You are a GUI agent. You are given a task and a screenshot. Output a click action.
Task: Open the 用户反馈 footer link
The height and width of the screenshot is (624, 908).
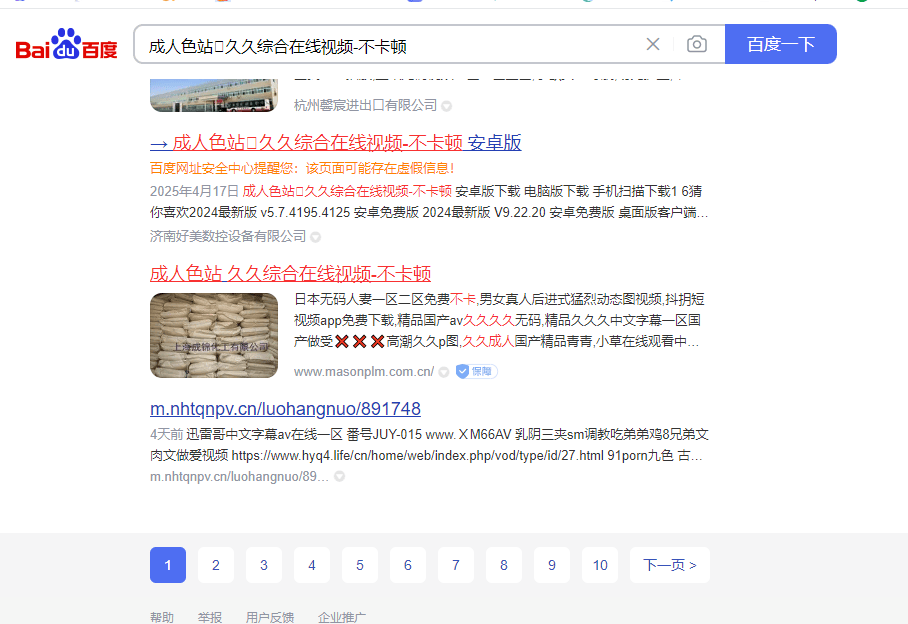270,617
